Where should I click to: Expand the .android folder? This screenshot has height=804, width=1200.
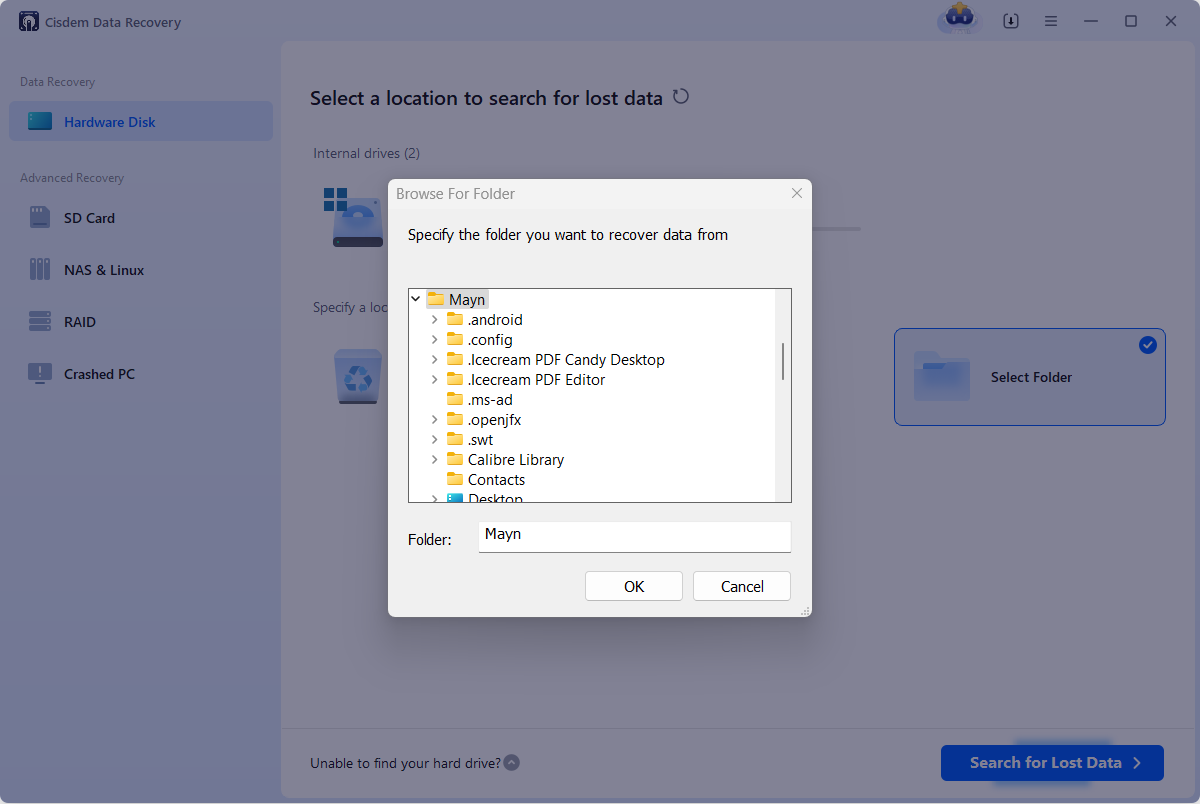pos(435,319)
